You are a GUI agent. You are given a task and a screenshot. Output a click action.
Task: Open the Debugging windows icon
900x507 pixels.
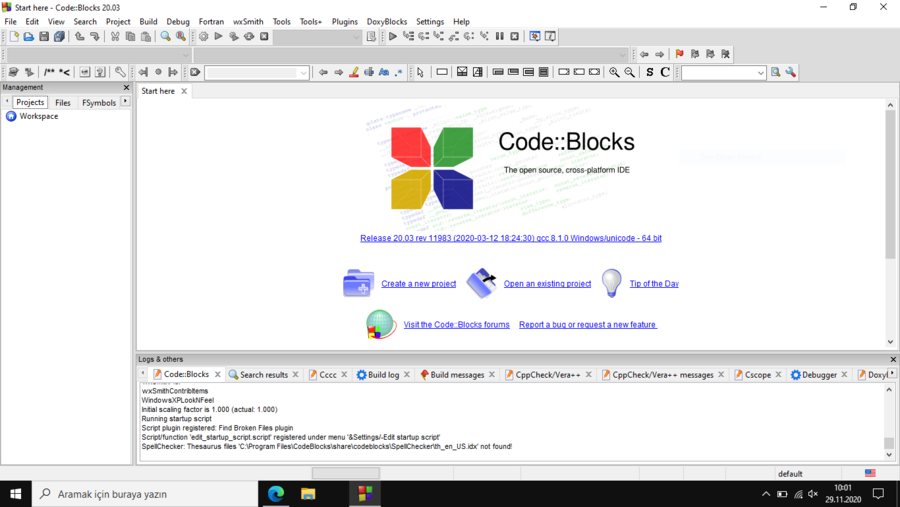534,36
